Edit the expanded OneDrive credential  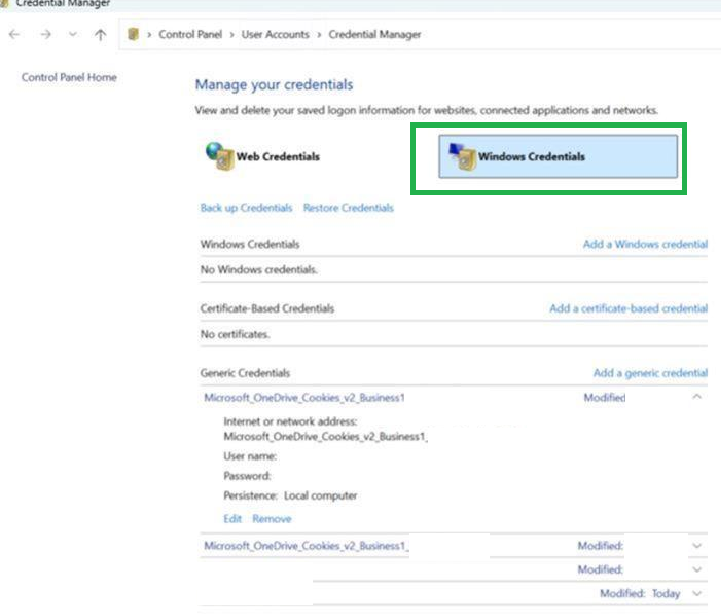click(232, 519)
